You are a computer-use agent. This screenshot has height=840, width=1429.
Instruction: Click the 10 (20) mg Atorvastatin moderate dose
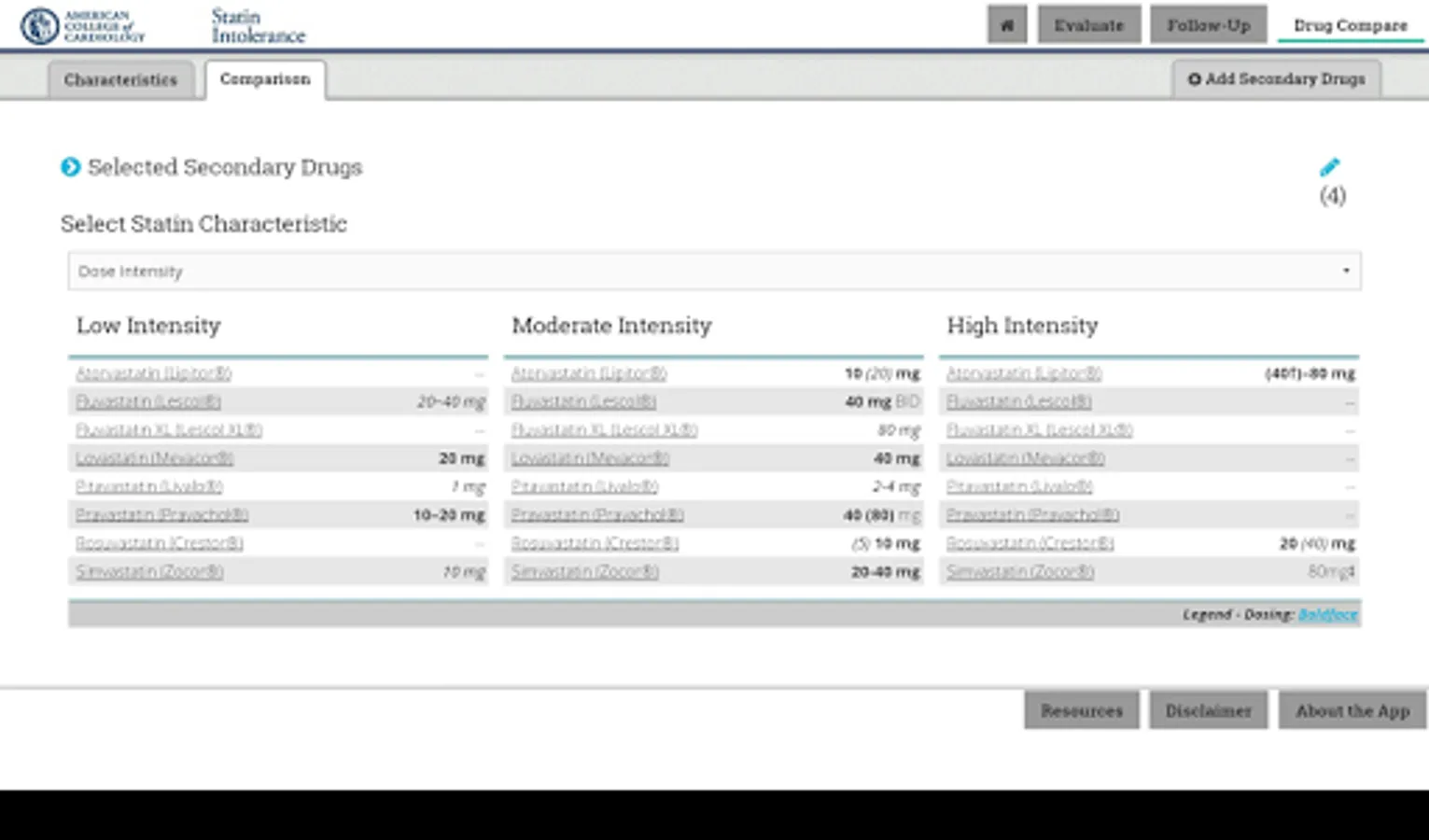tap(882, 373)
